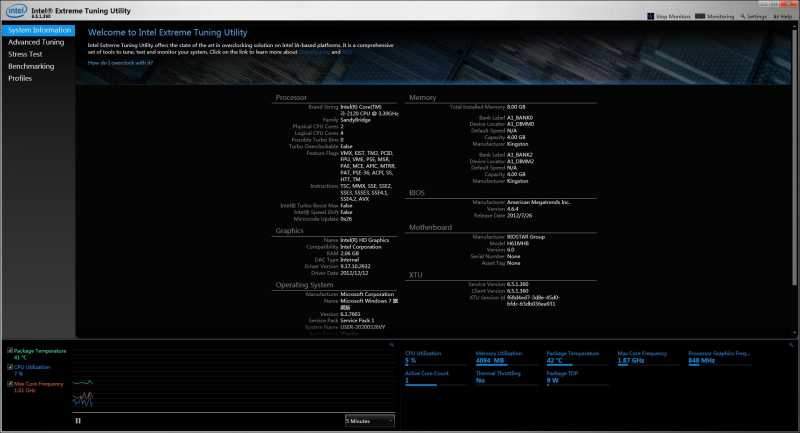Open the Help menu icon
This screenshot has height=433, width=800.
(777, 17)
